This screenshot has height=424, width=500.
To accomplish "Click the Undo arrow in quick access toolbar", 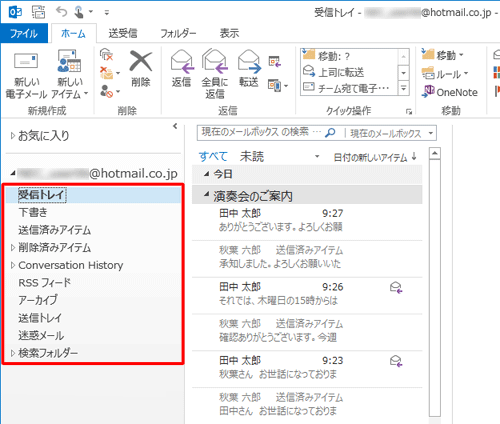I will click(61, 12).
